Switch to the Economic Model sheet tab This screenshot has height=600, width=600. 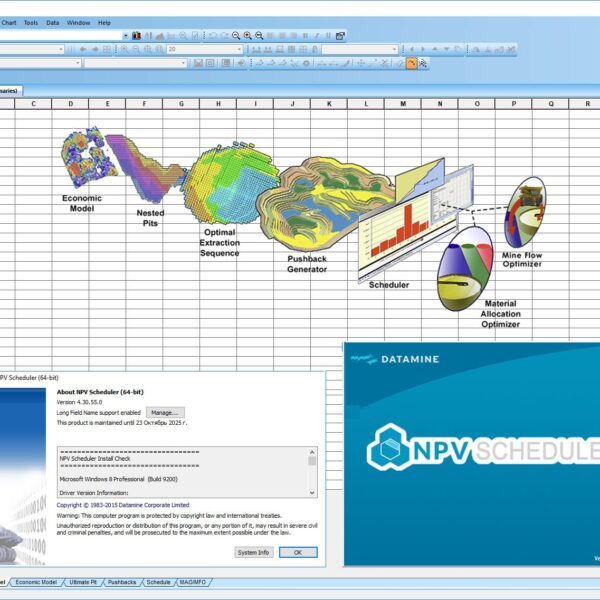click(x=36, y=582)
